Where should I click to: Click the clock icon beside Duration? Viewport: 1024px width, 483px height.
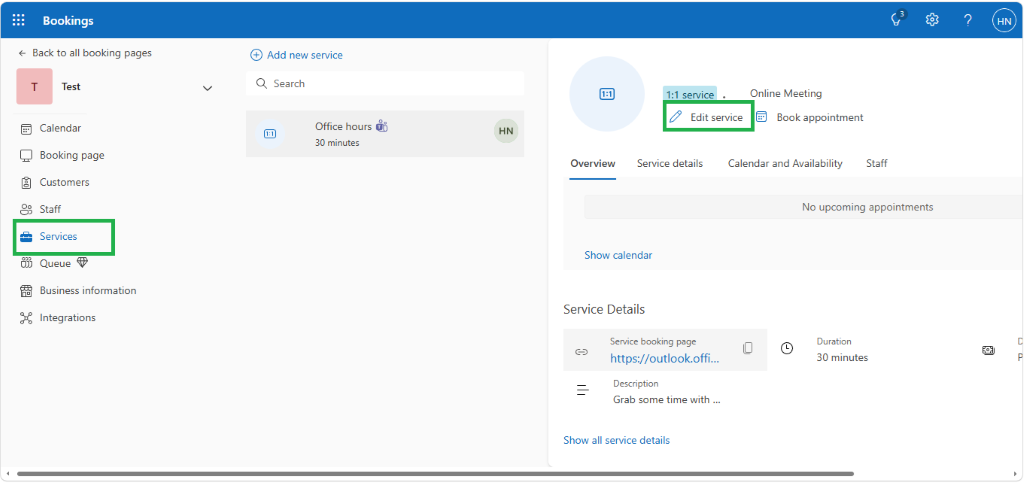tap(787, 349)
